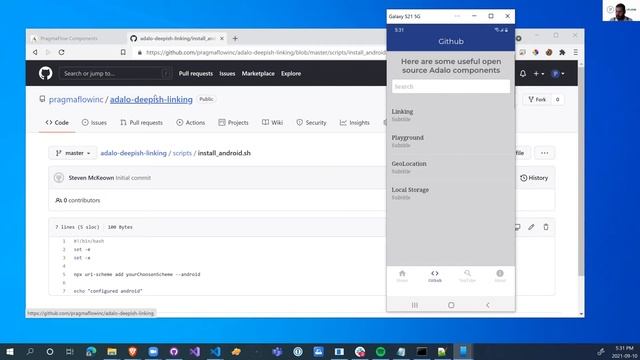Expand the master branch dropdown
This screenshot has width=640, height=360.
[73, 153]
